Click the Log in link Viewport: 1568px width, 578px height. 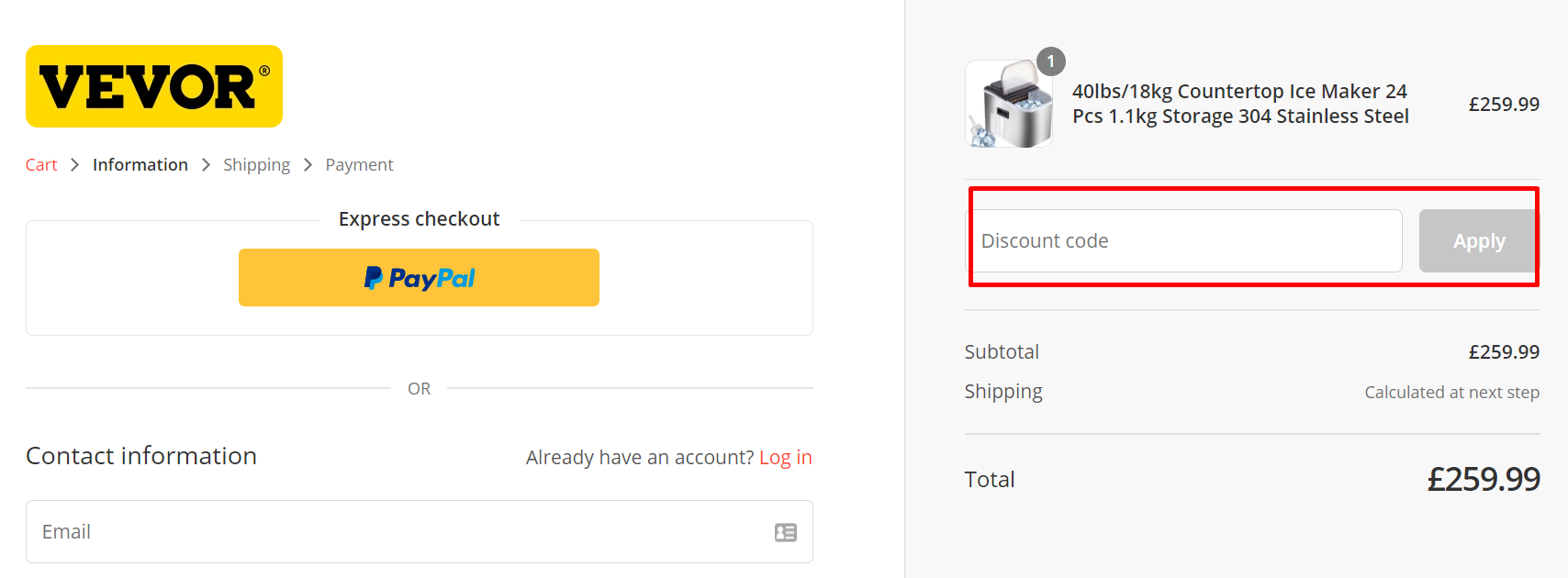[x=786, y=456]
